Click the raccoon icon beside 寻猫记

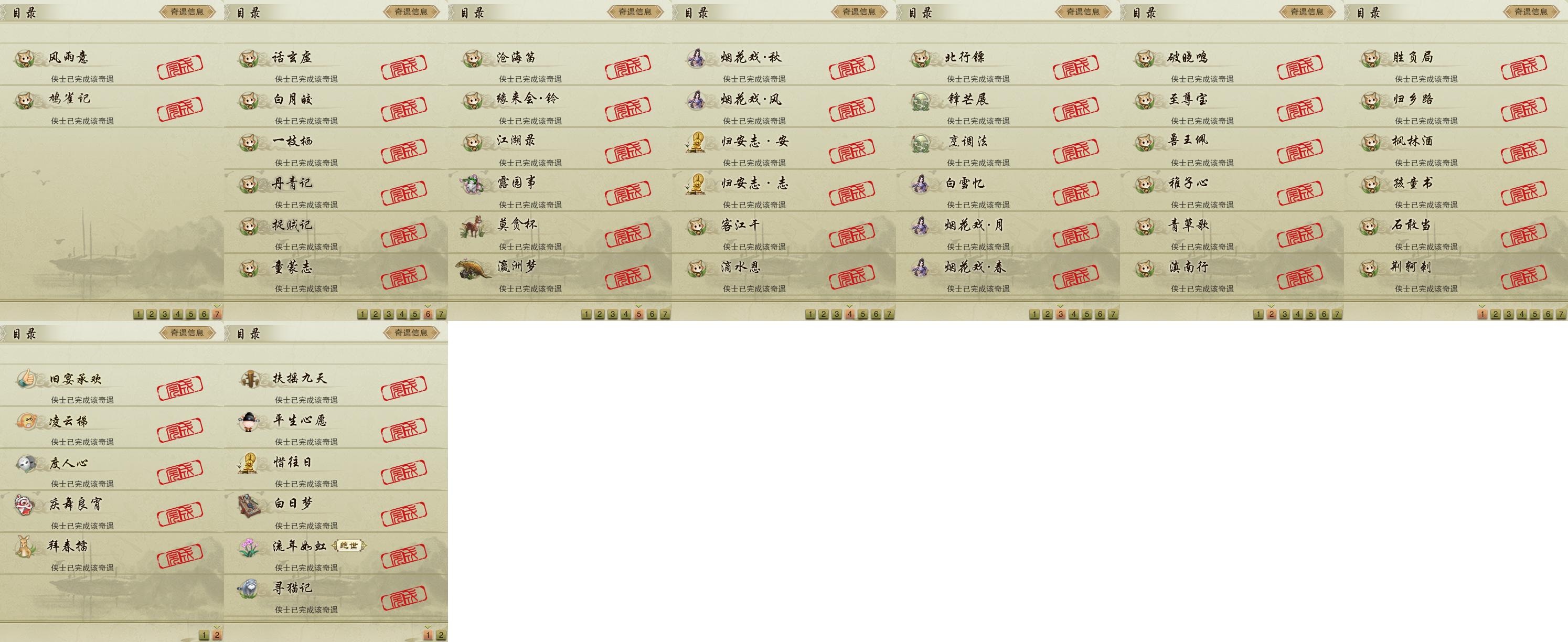[250, 588]
